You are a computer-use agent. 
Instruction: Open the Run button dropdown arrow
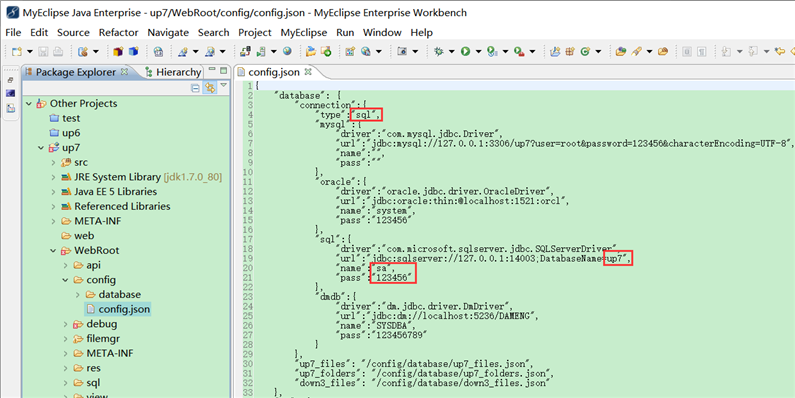pos(479,51)
